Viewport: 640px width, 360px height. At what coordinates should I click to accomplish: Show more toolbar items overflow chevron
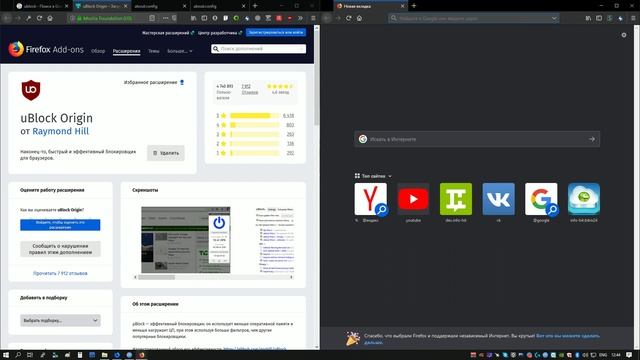click(300, 18)
